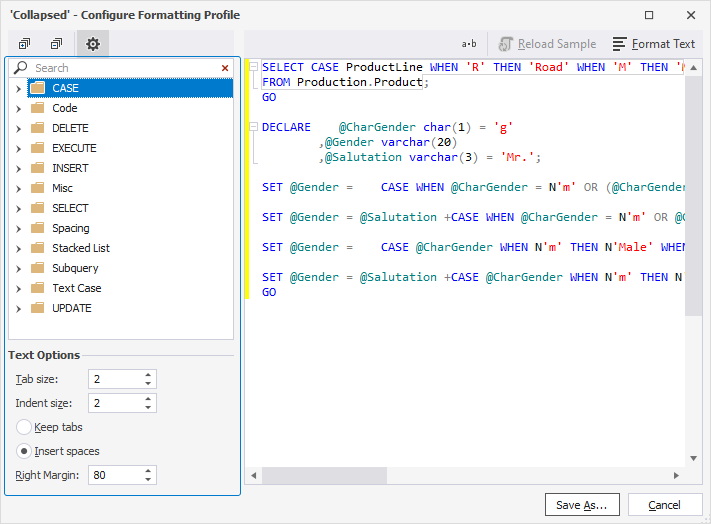Click the collapse all nodes icon
The image size is (711, 524).
56,44
